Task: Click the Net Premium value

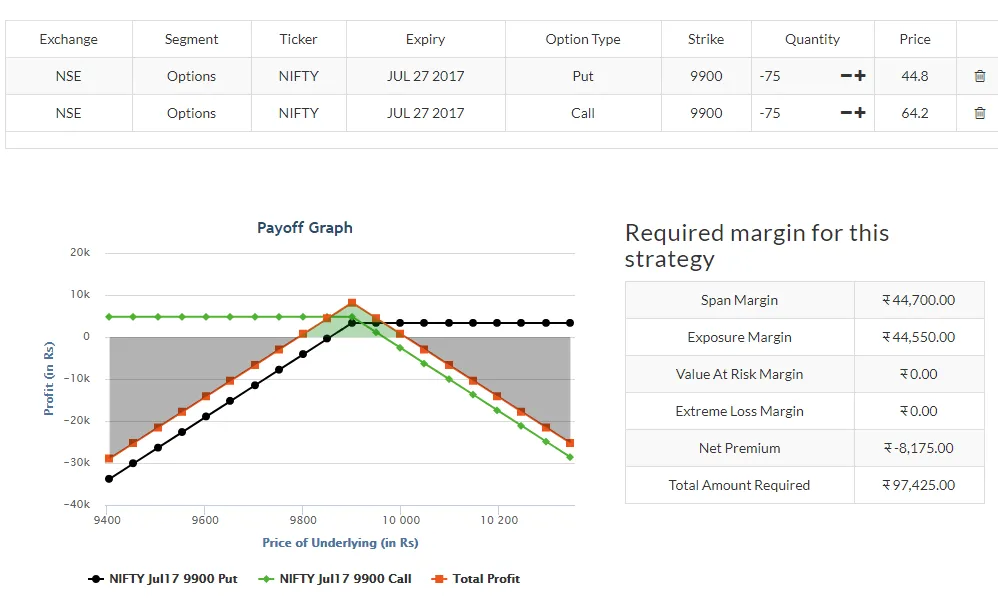Action: click(919, 448)
